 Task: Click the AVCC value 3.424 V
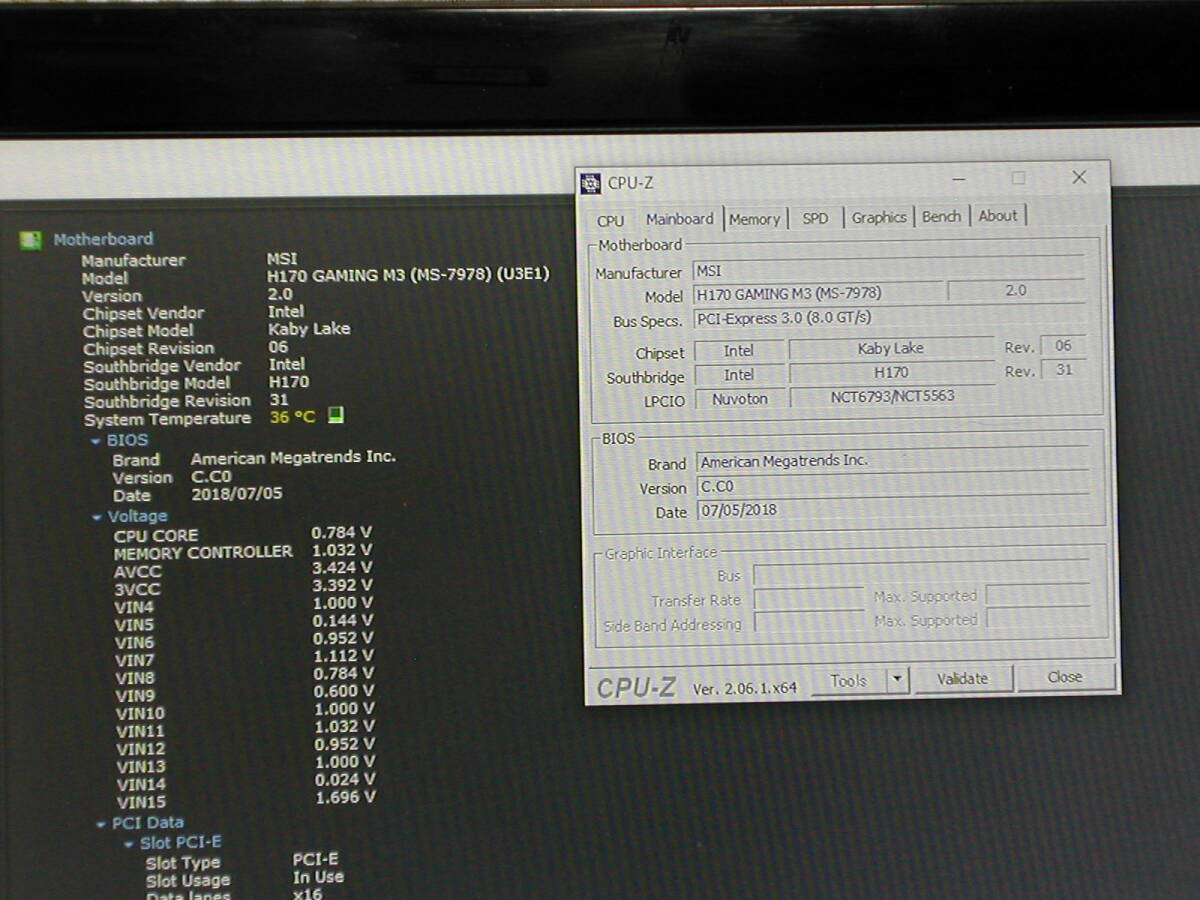tap(342, 568)
